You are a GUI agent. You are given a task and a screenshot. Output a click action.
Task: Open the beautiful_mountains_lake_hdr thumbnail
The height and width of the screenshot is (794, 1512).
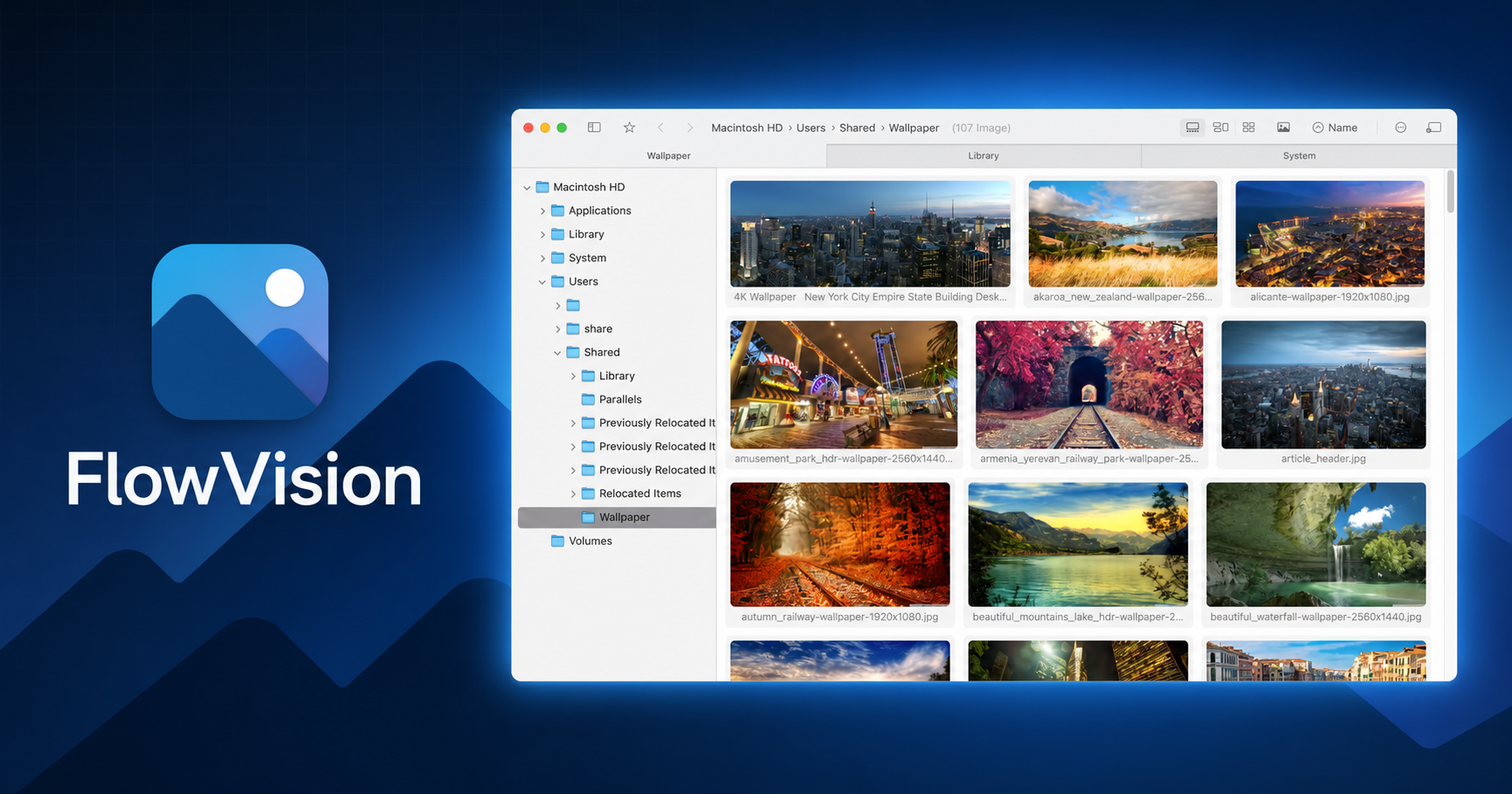click(1078, 544)
